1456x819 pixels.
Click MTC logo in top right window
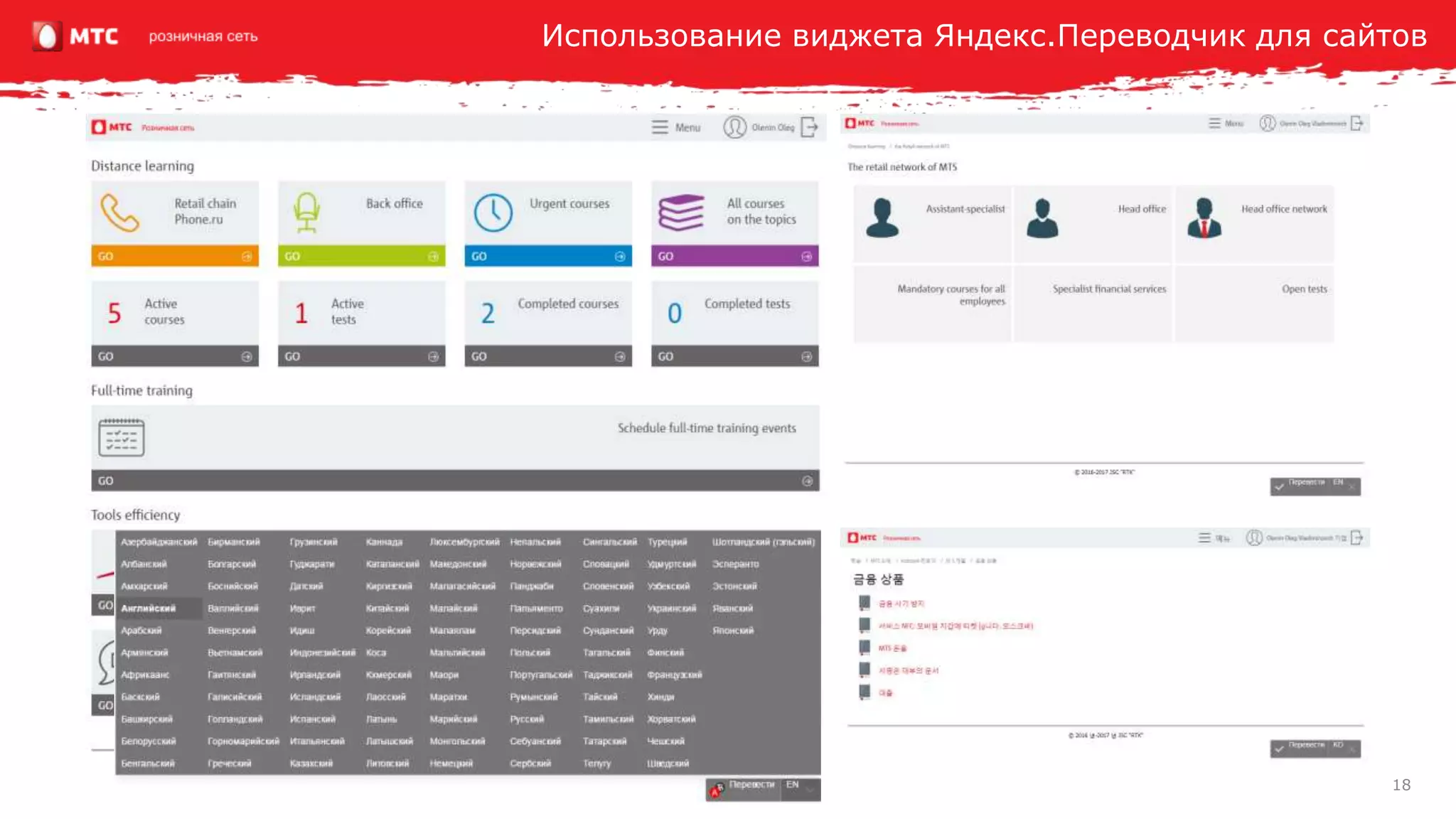point(860,123)
